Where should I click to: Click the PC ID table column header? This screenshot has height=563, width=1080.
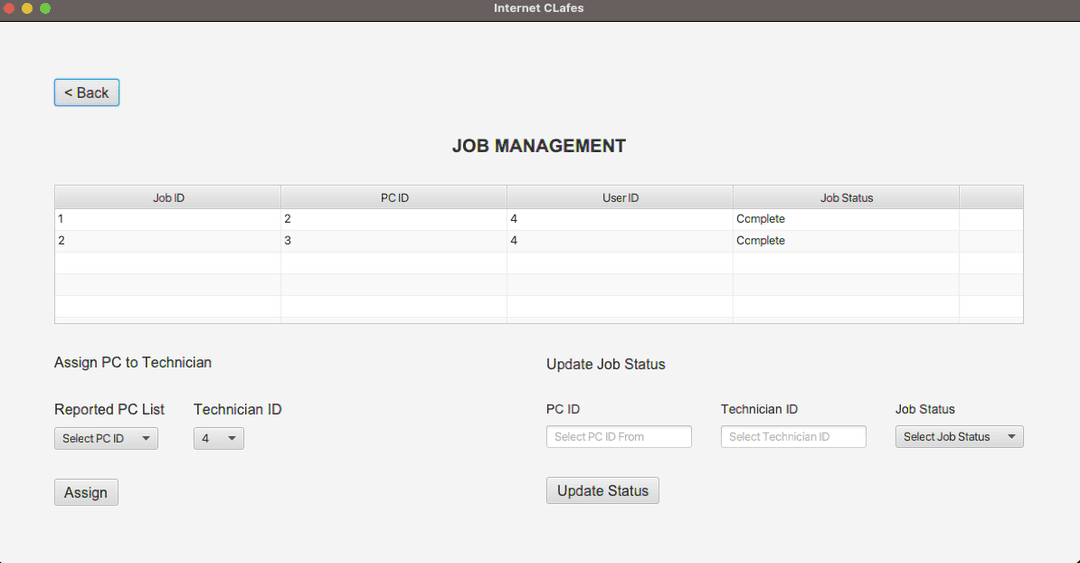click(394, 198)
